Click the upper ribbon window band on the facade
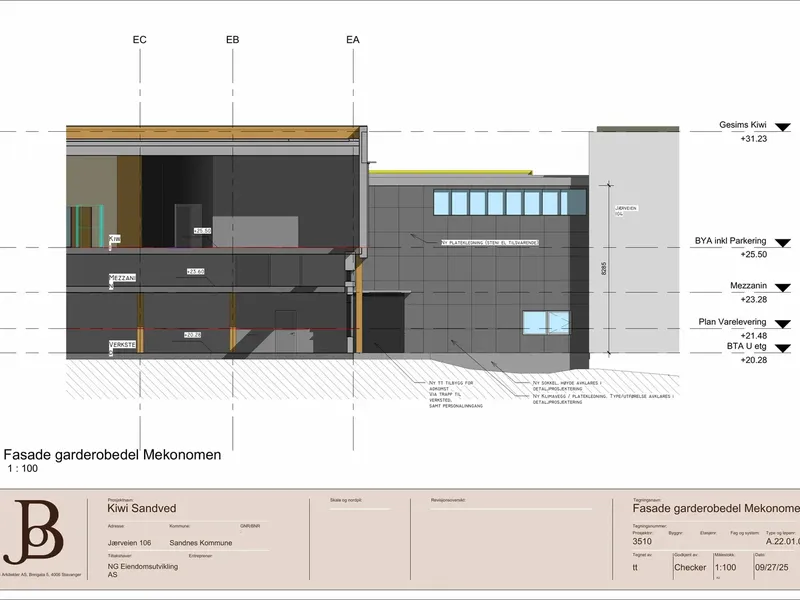 [x=510, y=202]
